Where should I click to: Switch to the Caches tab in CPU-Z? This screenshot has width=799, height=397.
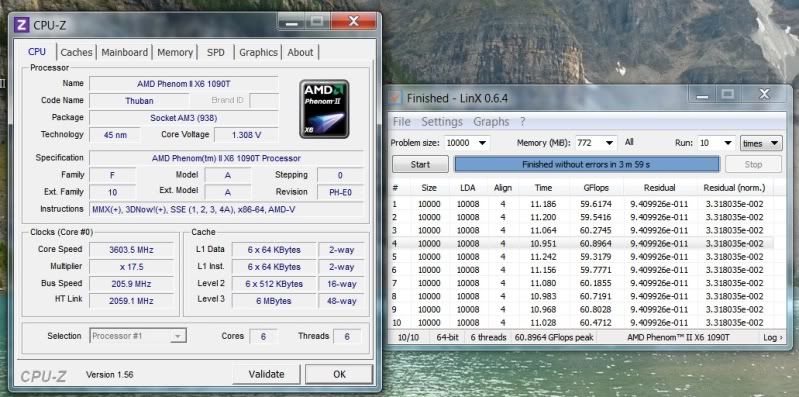coord(76,52)
